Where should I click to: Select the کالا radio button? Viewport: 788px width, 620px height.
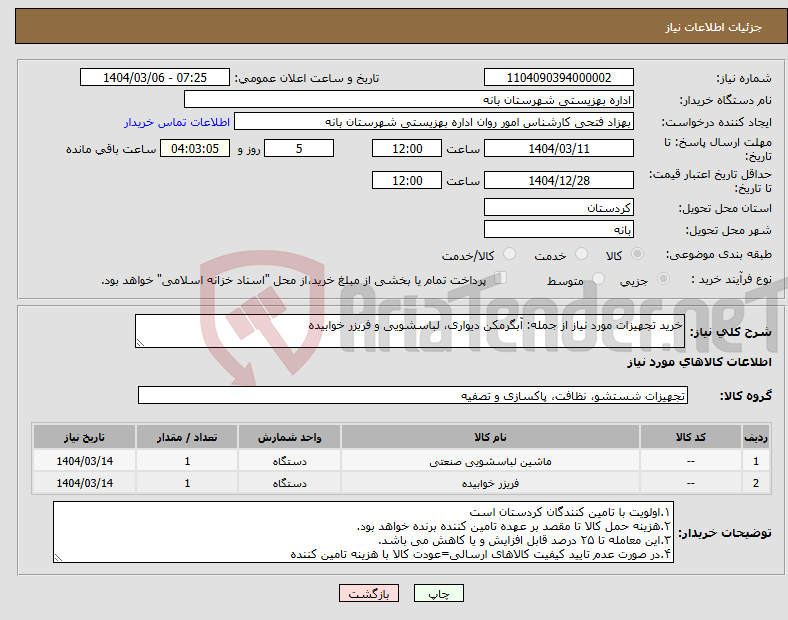(x=637, y=254)
